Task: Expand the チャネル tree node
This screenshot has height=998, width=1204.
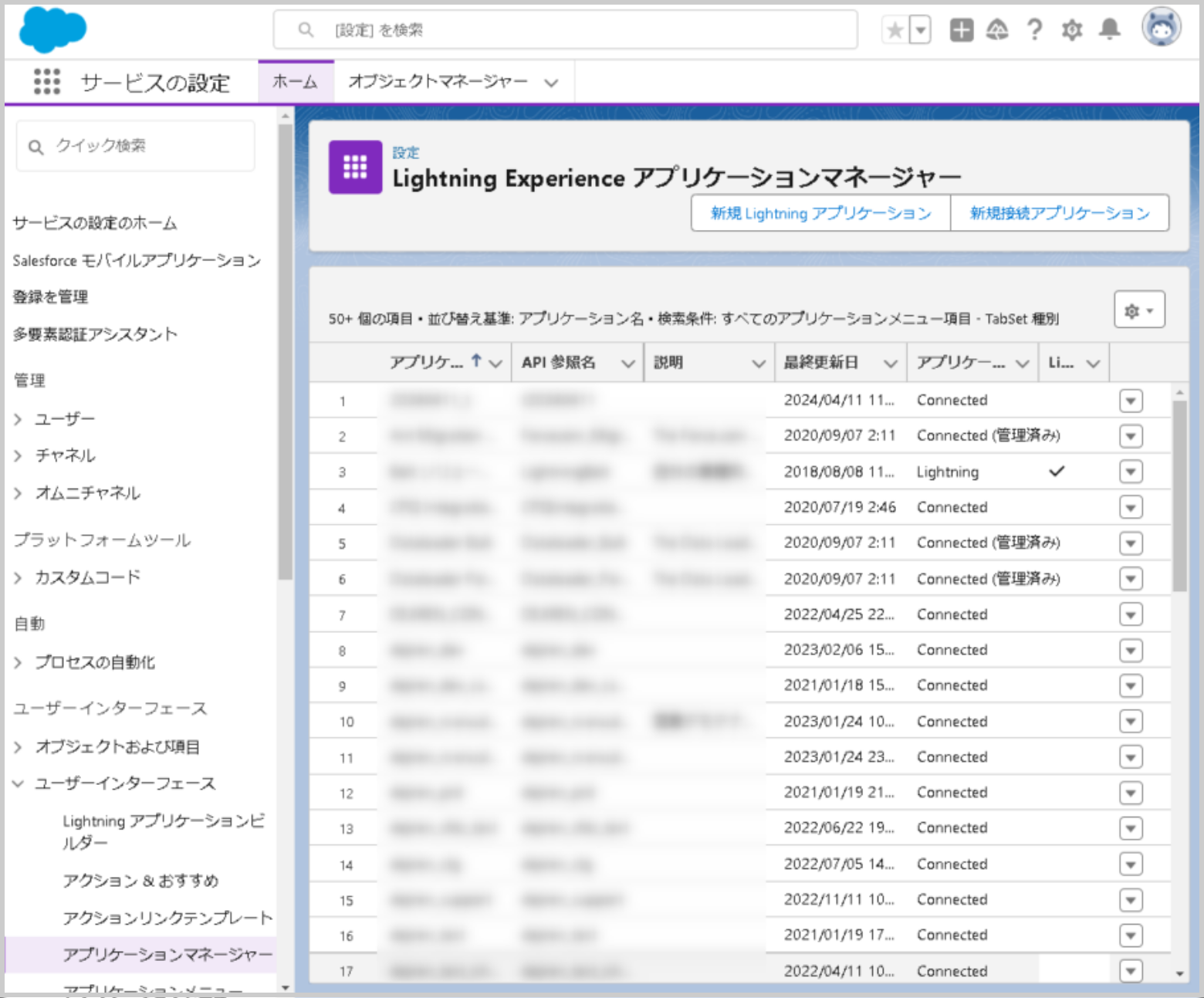Action: (x=18, y=455)
